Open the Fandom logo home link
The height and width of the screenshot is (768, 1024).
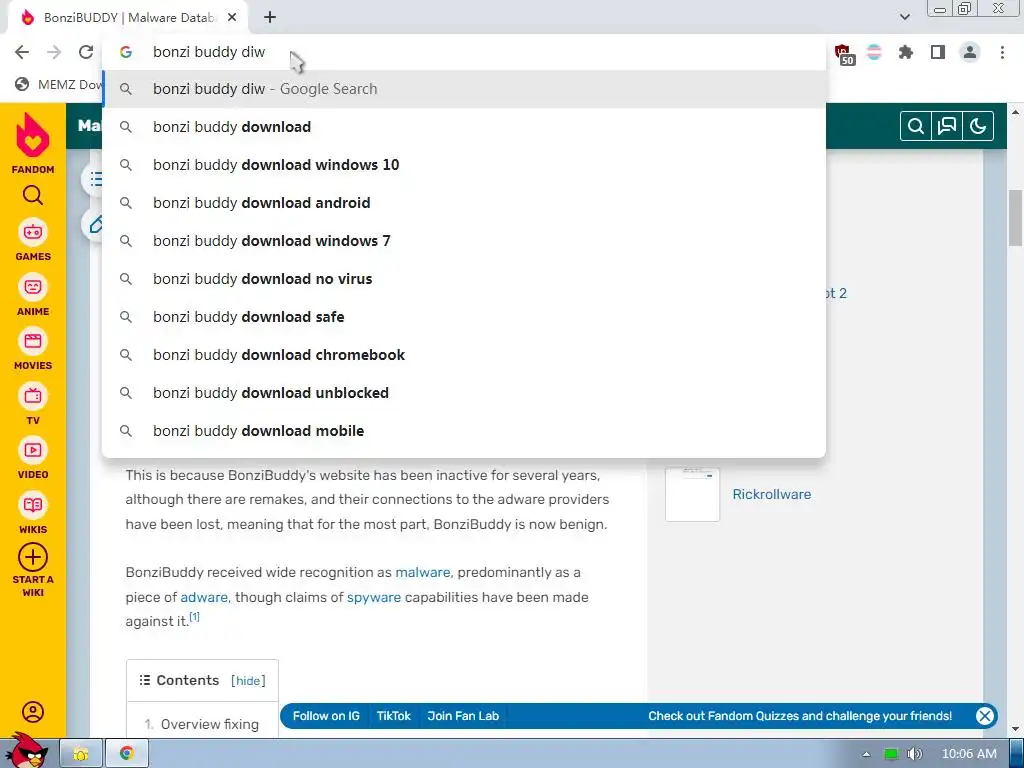tap(33, 143)
